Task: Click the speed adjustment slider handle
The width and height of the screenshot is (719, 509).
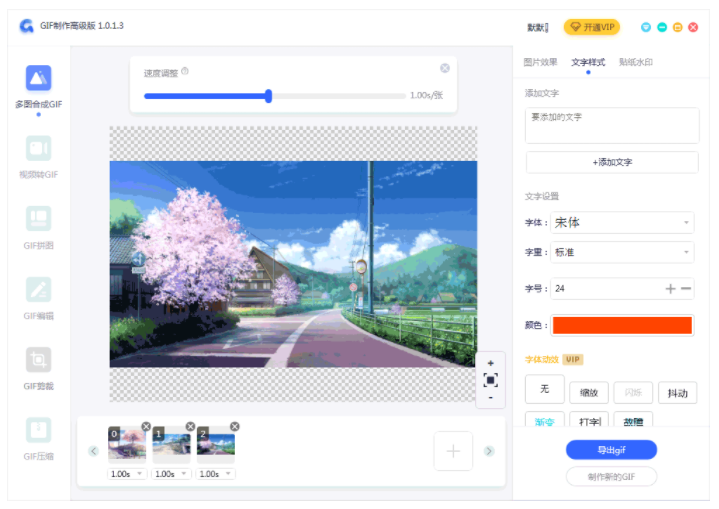Action: 269,96
